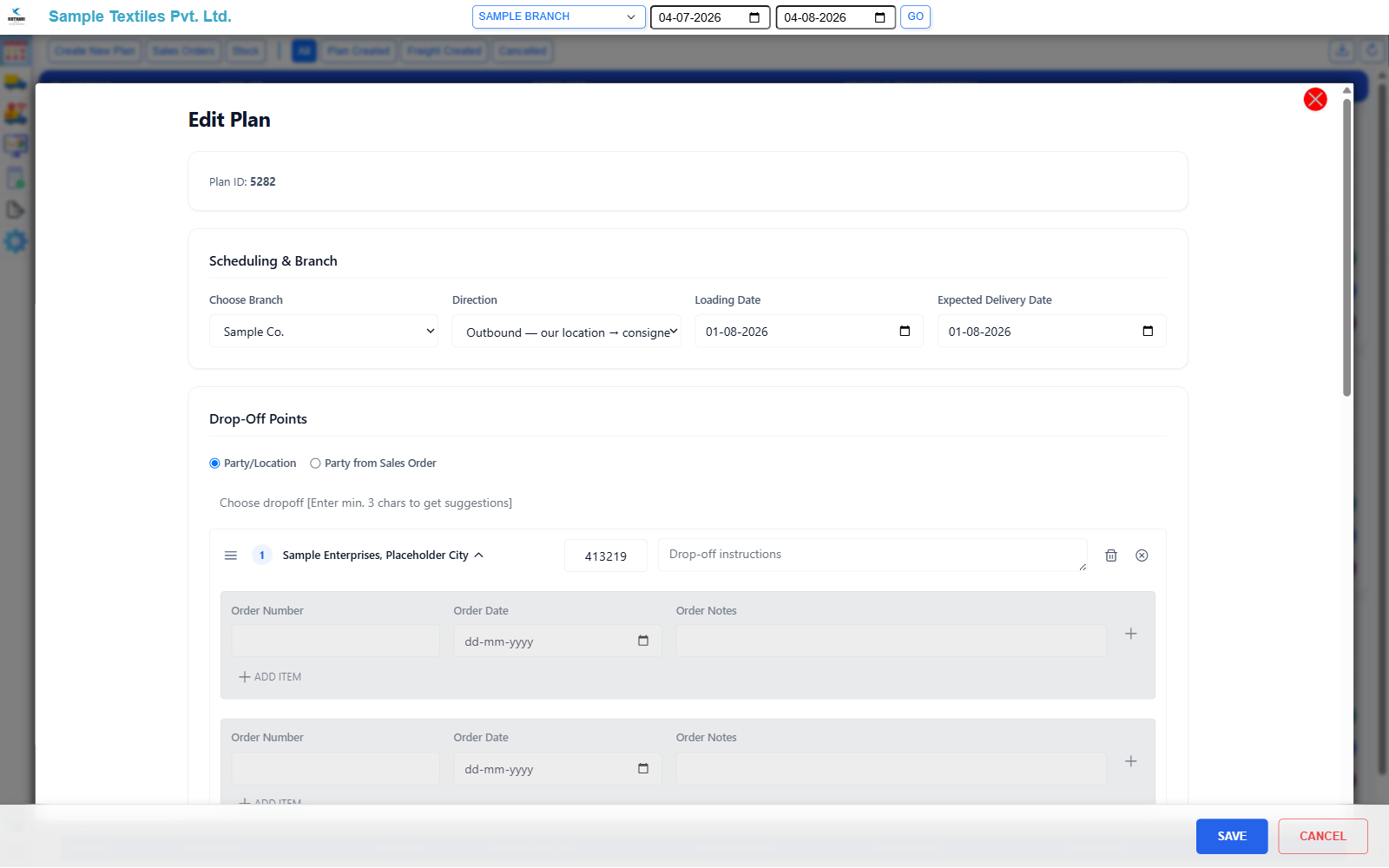Screen dimensions: 1389x868
Task: Open the Choose Branch dropdown showing Sample Co.
Action: [324, 332]
